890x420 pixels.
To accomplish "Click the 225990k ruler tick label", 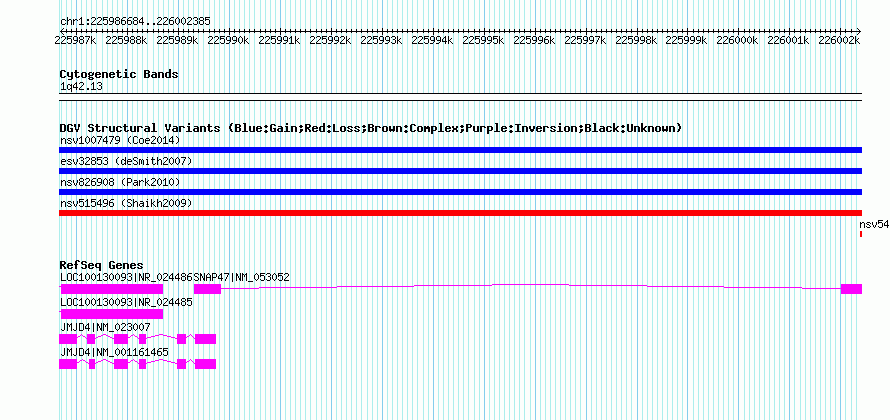I will click(x=228, y=40).
